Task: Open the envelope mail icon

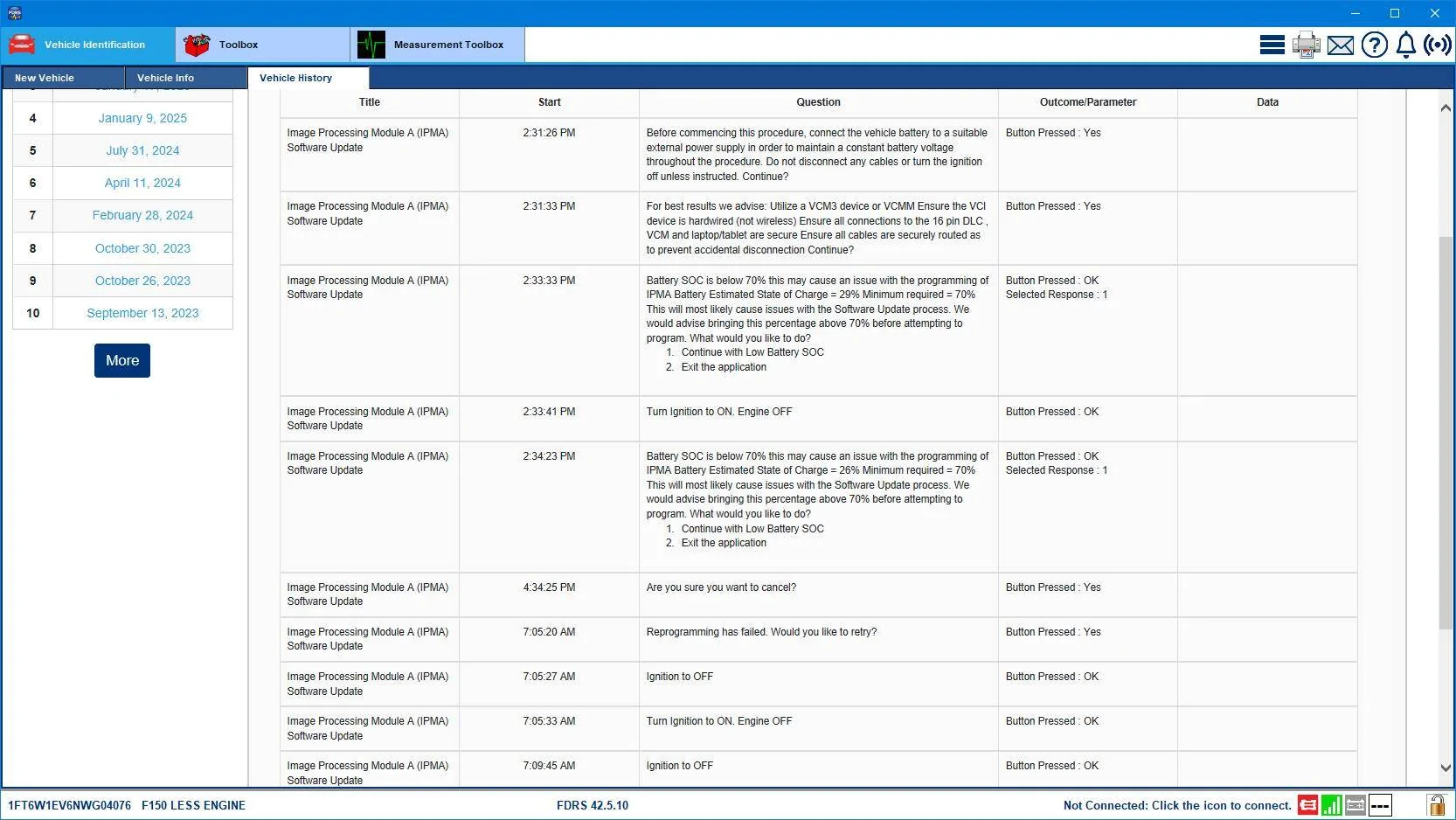Action: pos(1340,45)
